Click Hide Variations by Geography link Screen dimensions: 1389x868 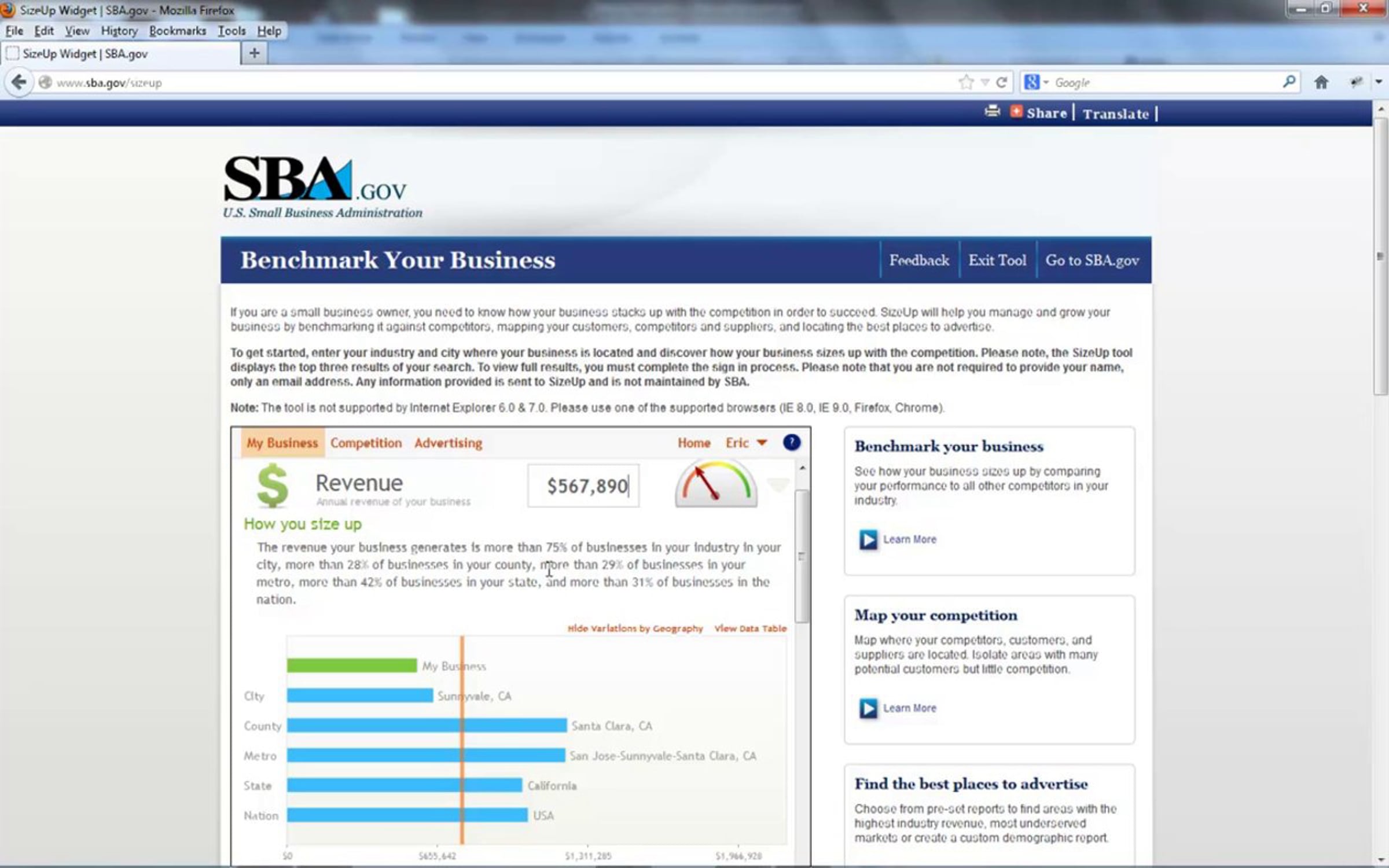coord(635,628)
